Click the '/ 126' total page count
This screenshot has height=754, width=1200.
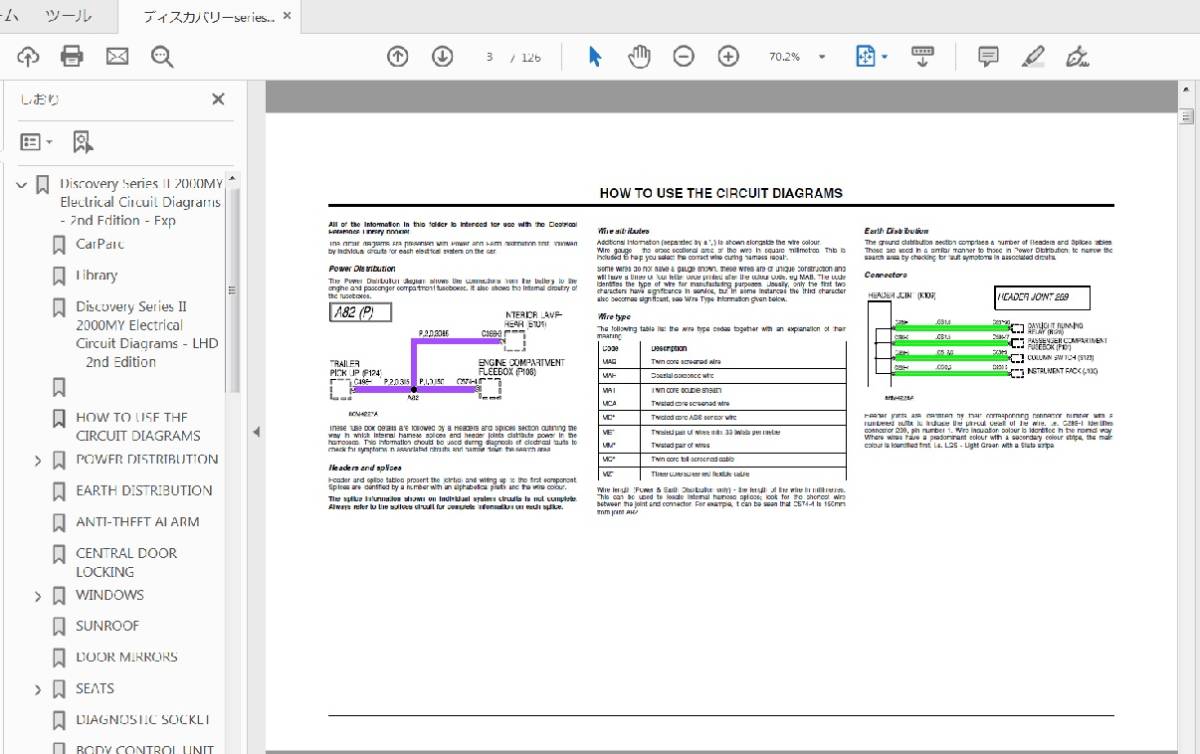tap(526, 57)
